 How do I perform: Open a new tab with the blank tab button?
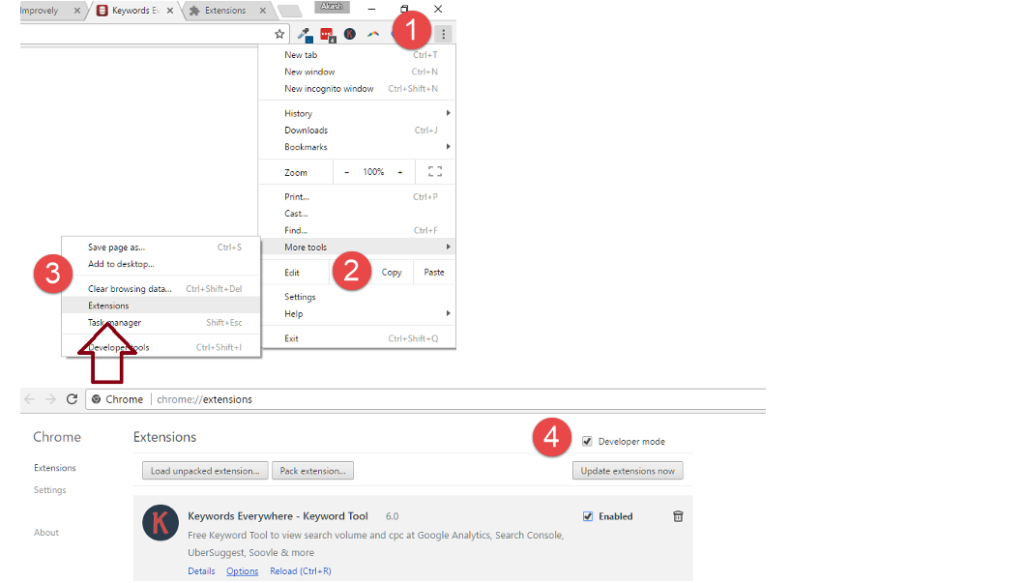point(289,11)
